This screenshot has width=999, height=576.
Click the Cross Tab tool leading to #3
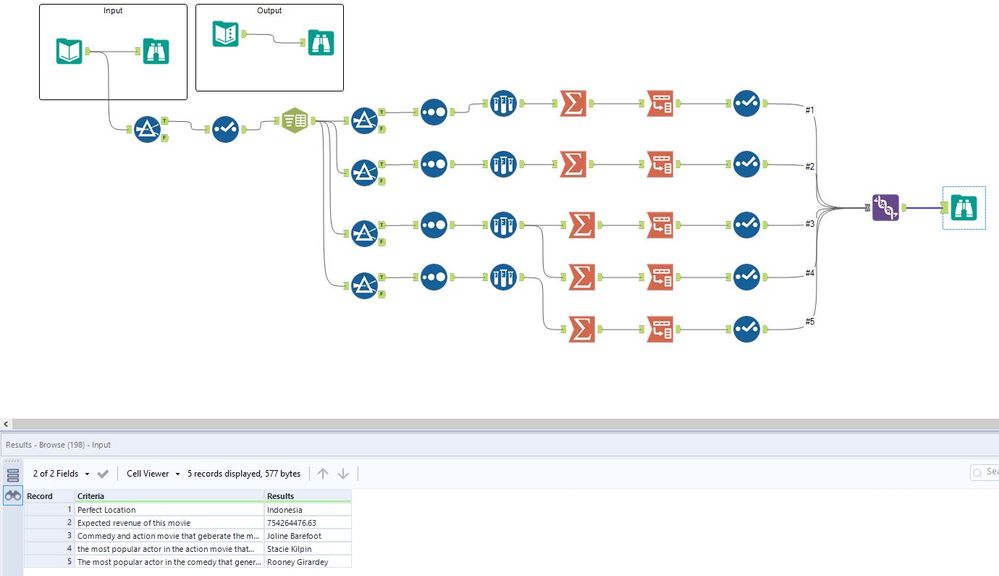click(x=660, y=225)
